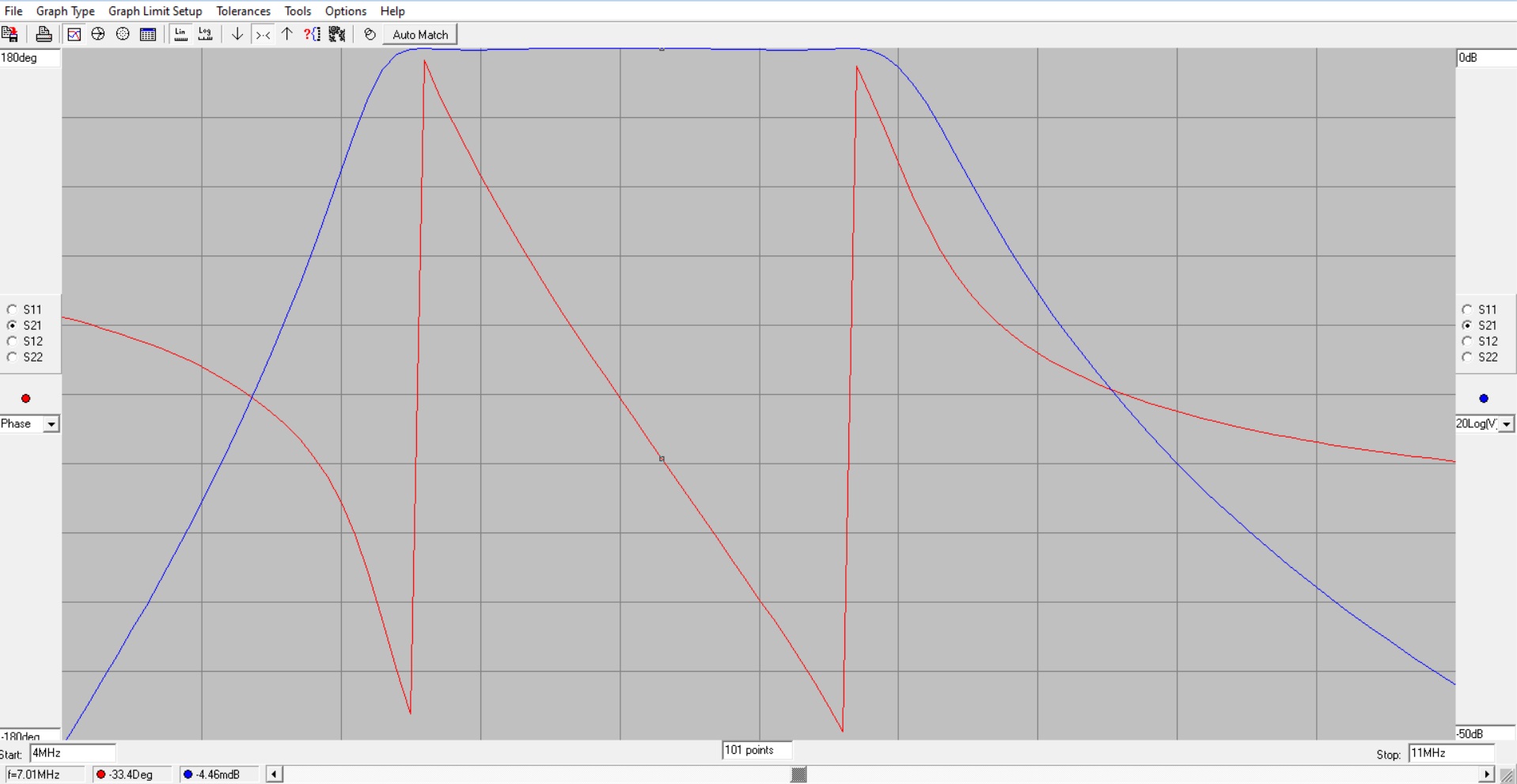Select left S12 radio button
This screenshot has width=1517, height=784.
tap(12, 341)
